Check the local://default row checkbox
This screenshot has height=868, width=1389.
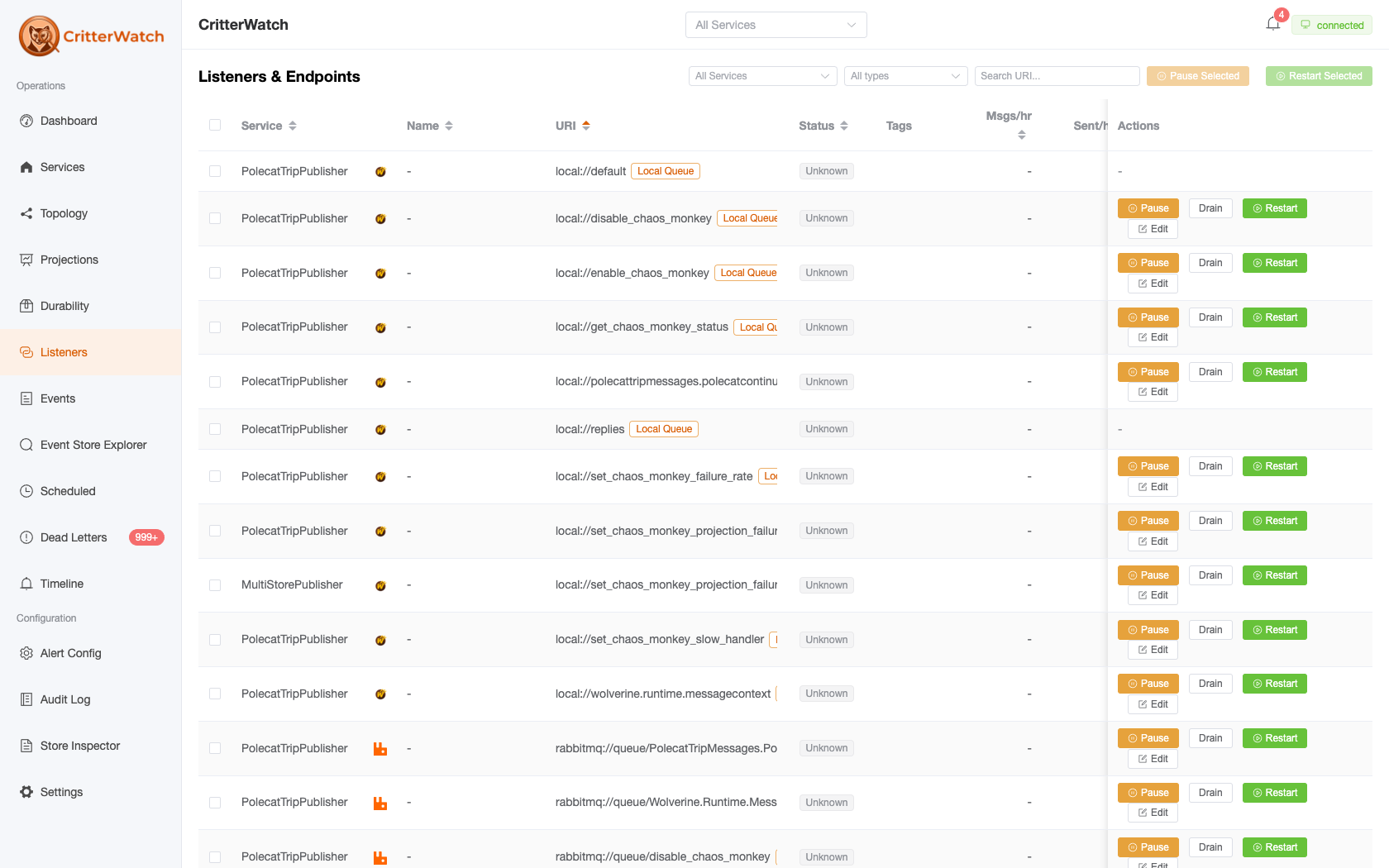click(215, 171)
